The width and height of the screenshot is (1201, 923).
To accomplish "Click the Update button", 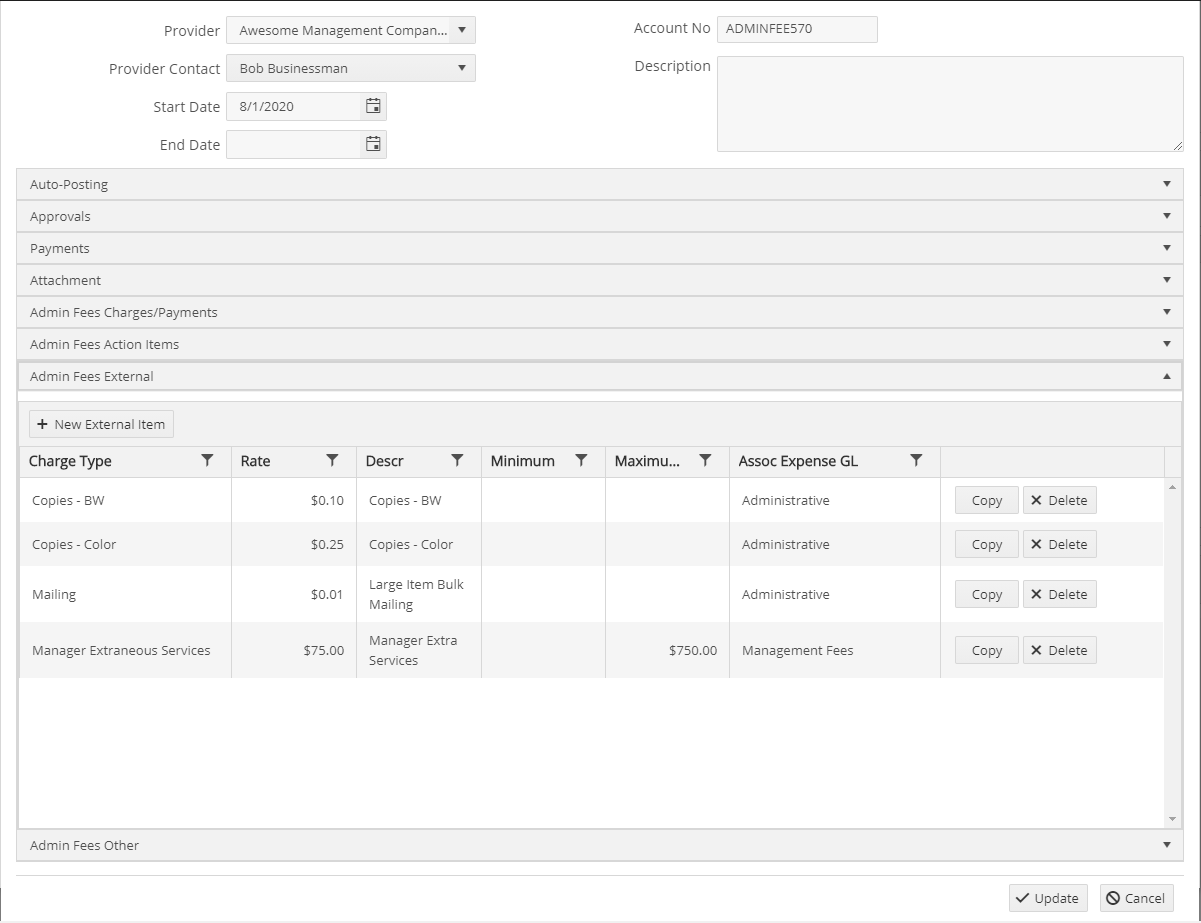I will coord(1048,898).
